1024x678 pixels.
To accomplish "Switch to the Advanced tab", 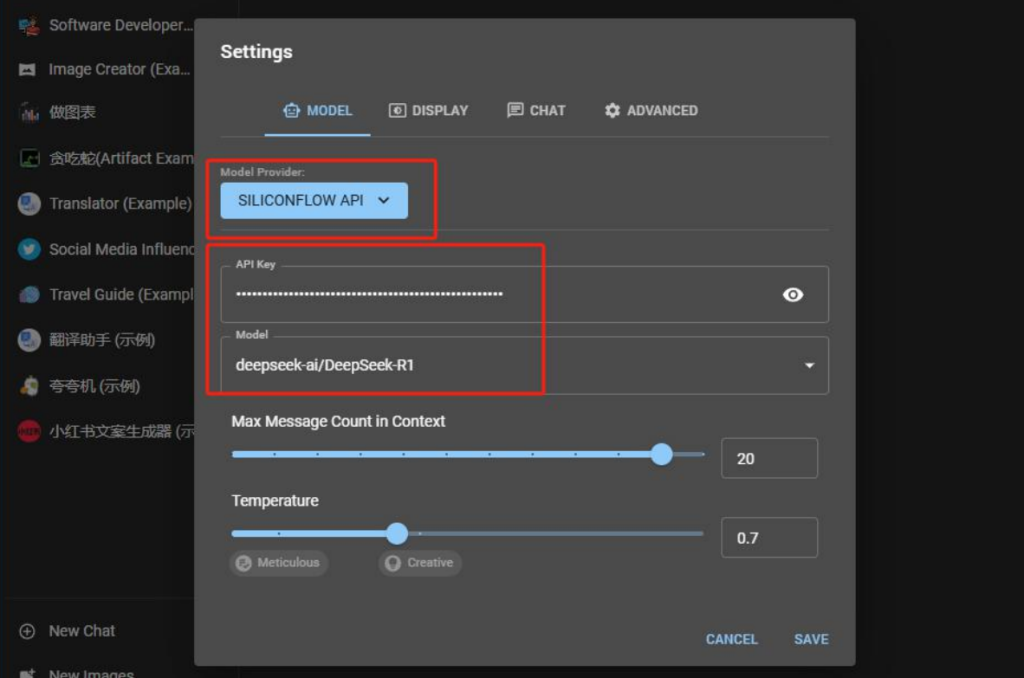I will click(x=651, y=110).
